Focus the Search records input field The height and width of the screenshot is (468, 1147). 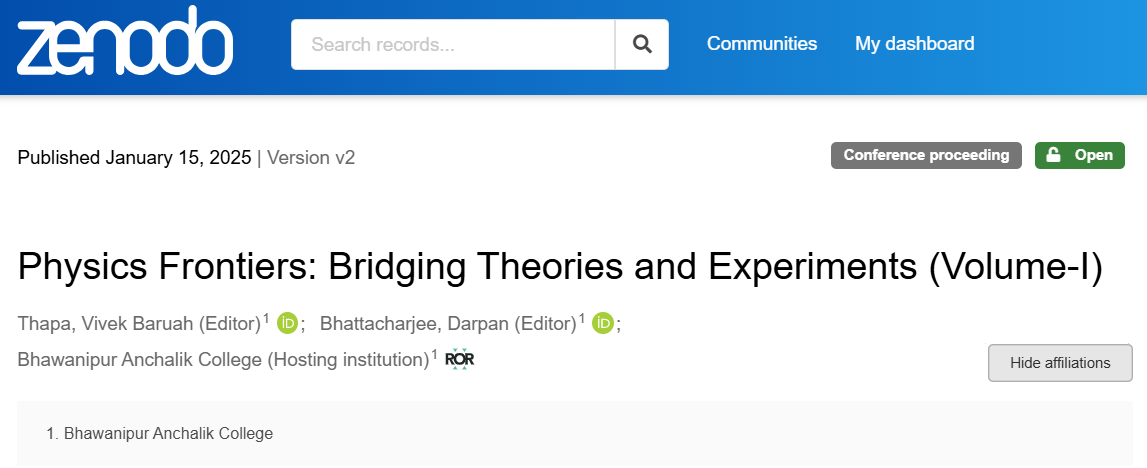[x=453, y=45]
